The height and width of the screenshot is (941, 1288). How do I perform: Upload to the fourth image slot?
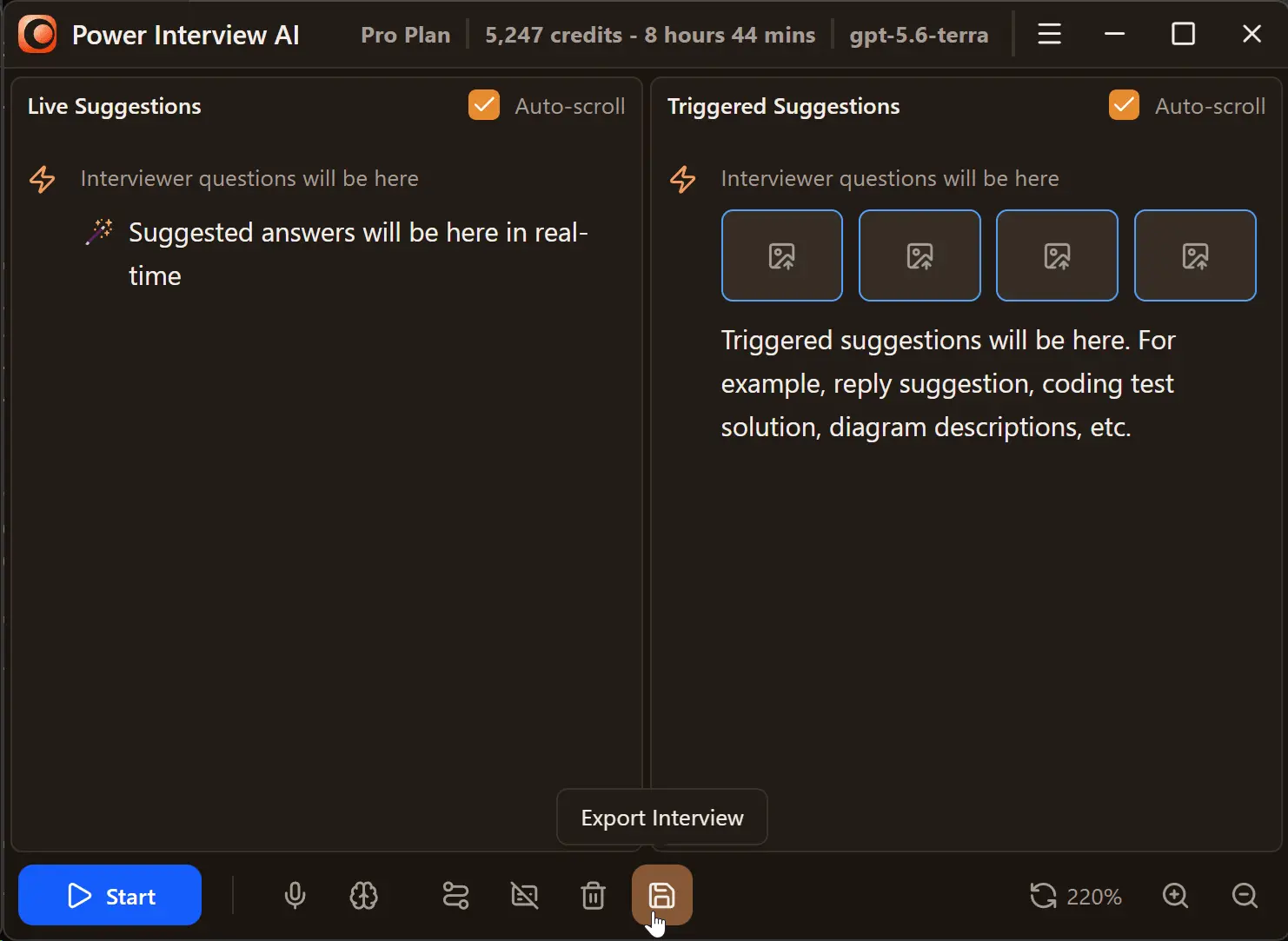coord(1195,255)
